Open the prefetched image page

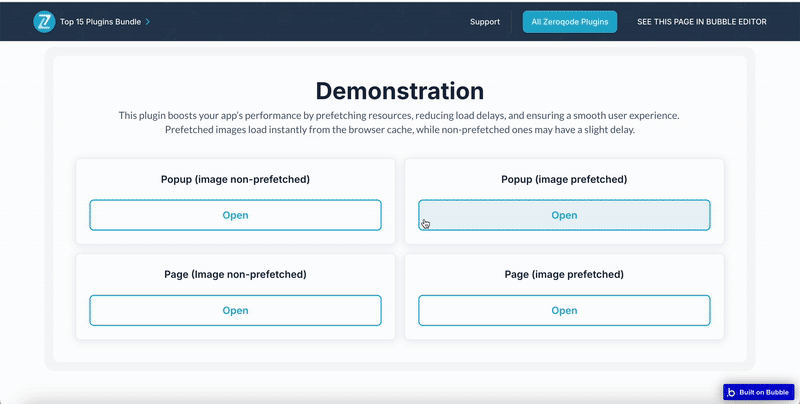[564, 310]
